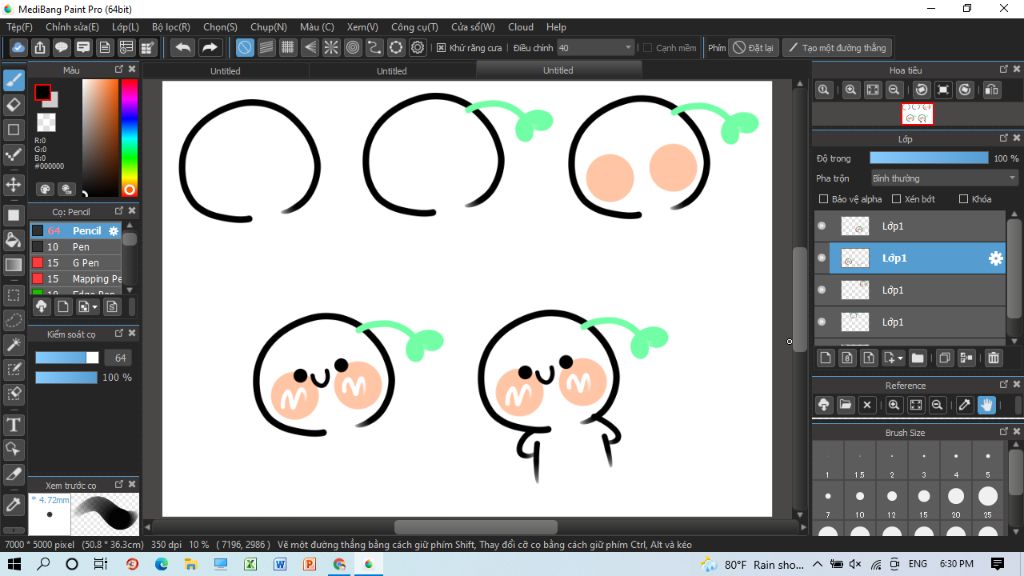Expand the add-layer dropdown arrow in Layers panel

coord(901,358)
